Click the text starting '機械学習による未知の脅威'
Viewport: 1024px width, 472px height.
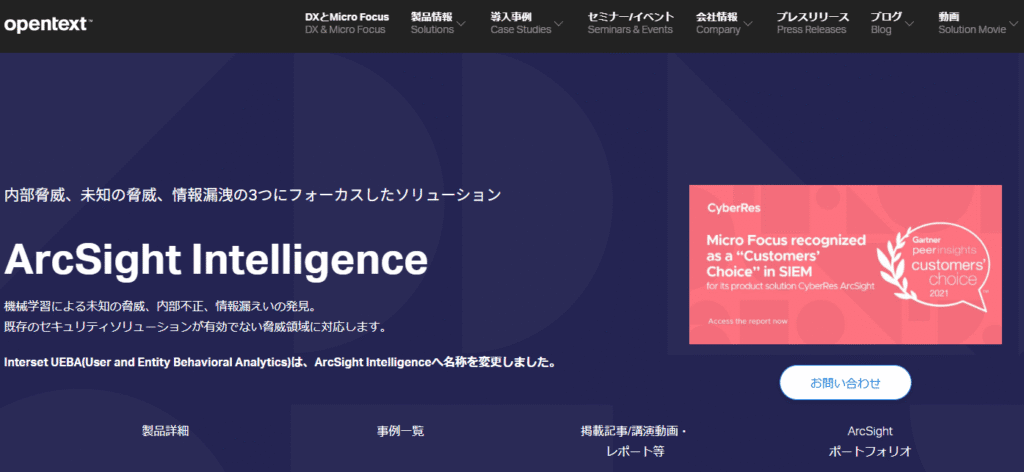160,306
